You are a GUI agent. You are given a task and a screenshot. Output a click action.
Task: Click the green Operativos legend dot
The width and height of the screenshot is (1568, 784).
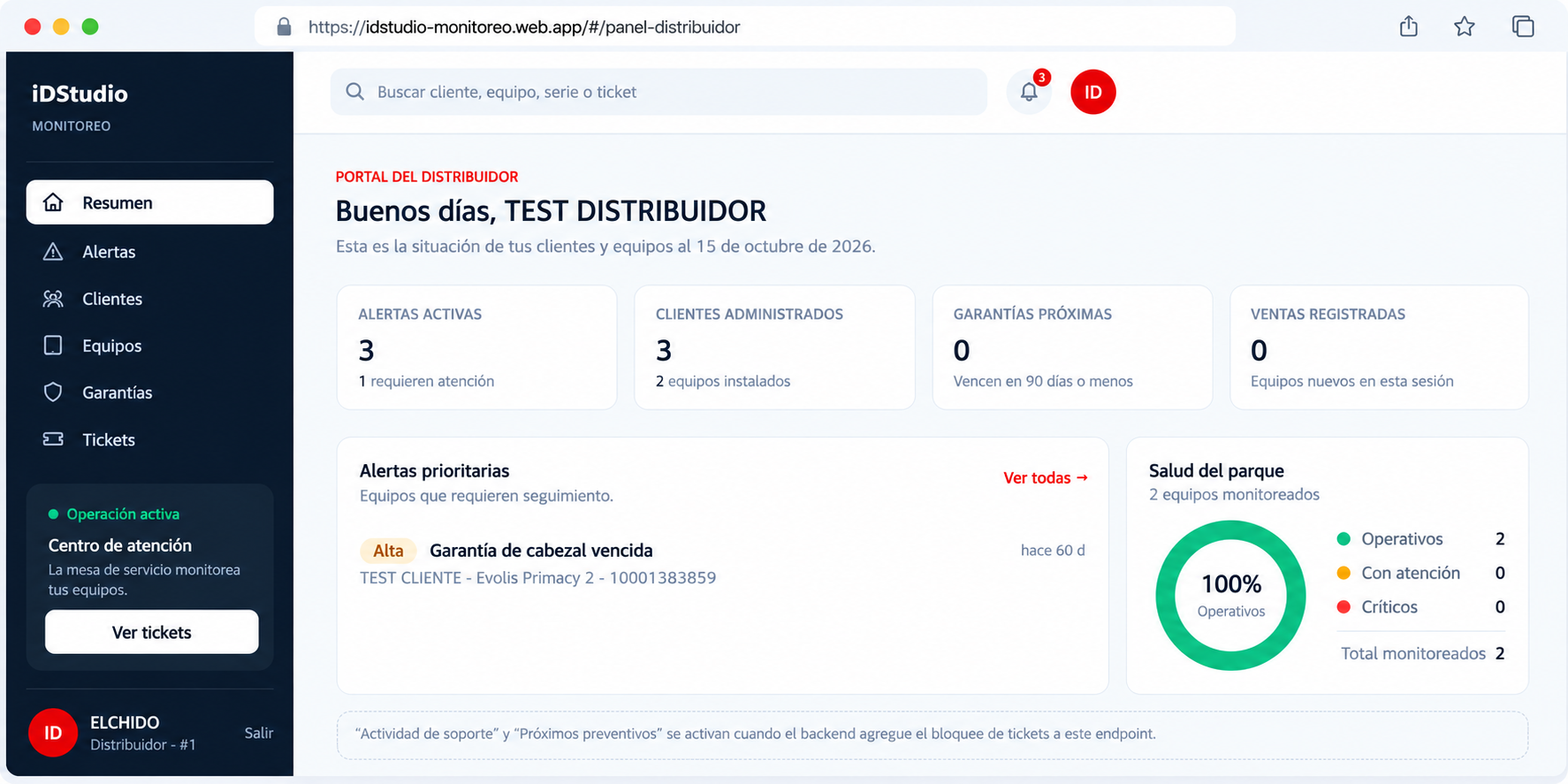pos(1343,539)
